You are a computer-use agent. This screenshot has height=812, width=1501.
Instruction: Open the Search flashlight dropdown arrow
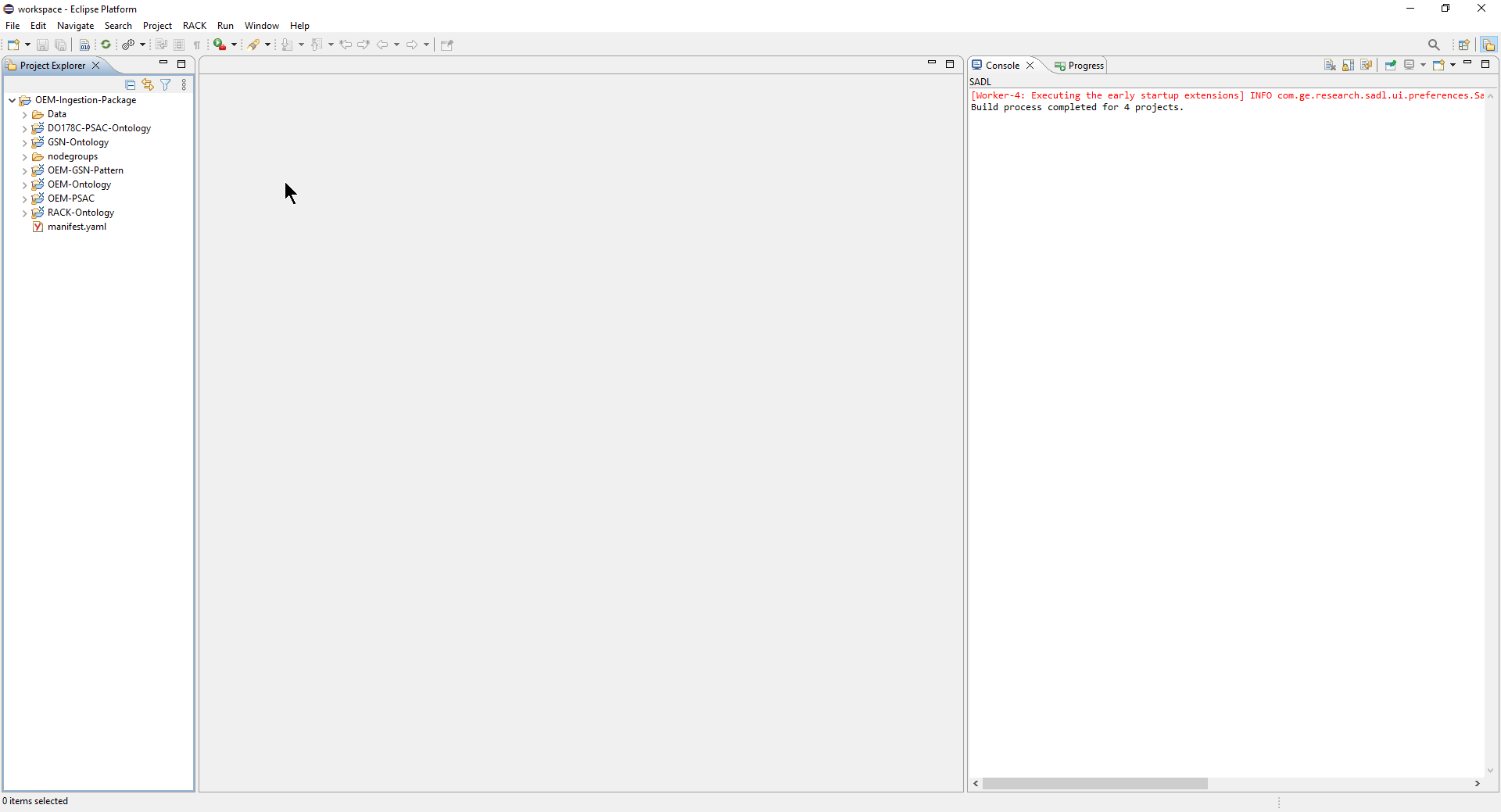[x=267, y=45]
